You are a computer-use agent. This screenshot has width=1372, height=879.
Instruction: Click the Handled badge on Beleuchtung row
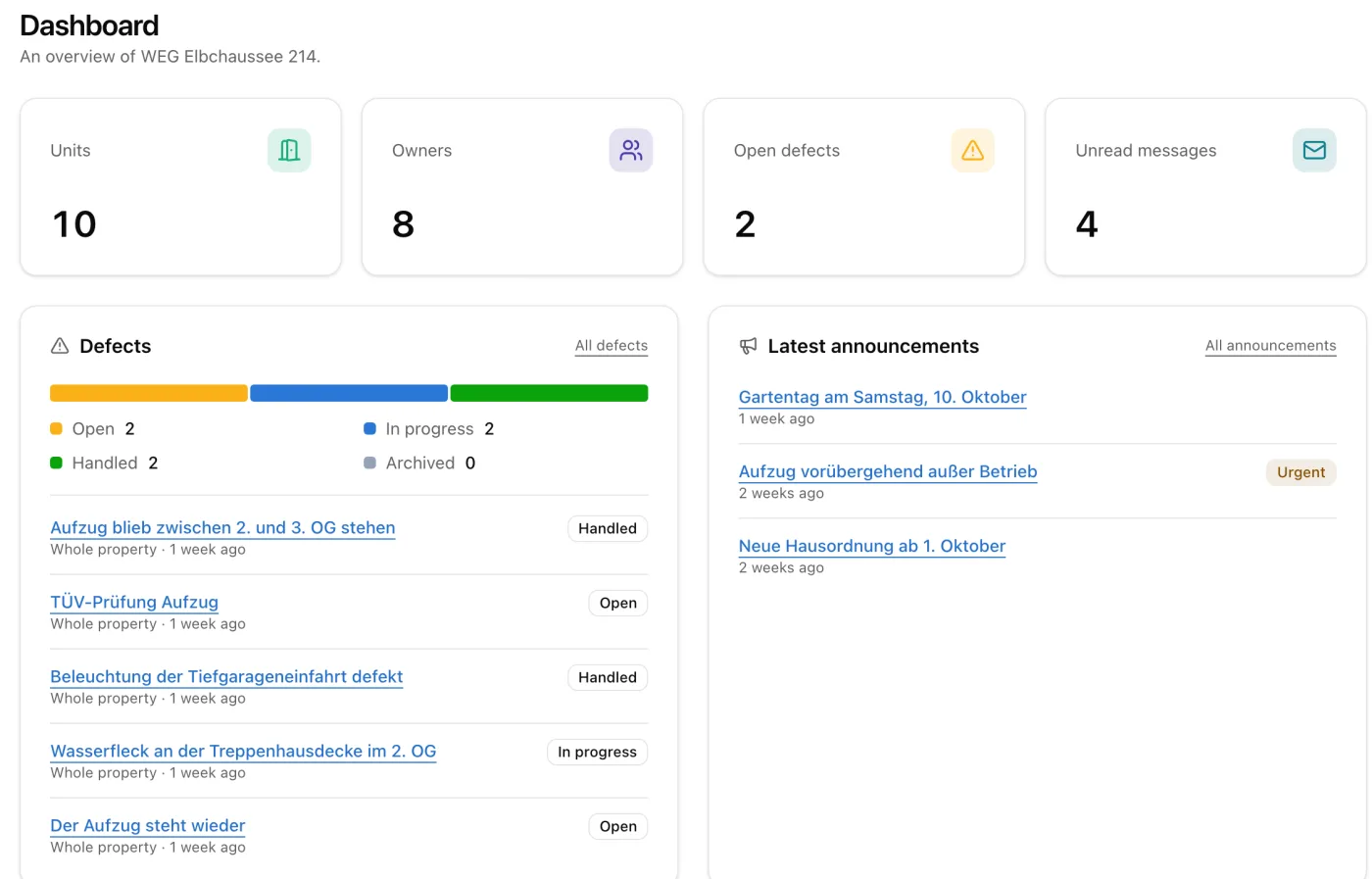608,677
